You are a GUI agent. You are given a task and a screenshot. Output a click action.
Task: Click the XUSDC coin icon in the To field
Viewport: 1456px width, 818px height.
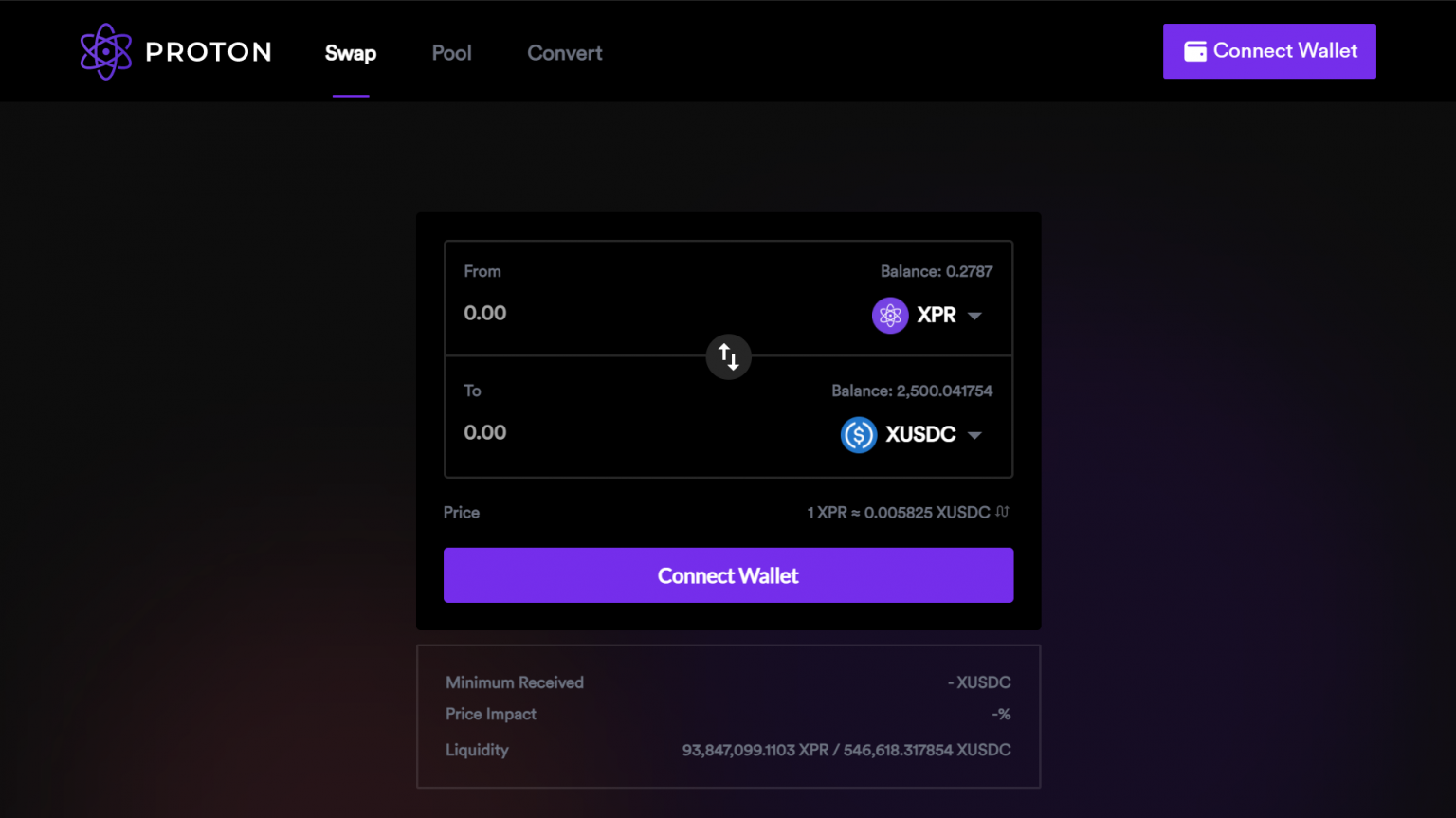(x=858, y=434)
